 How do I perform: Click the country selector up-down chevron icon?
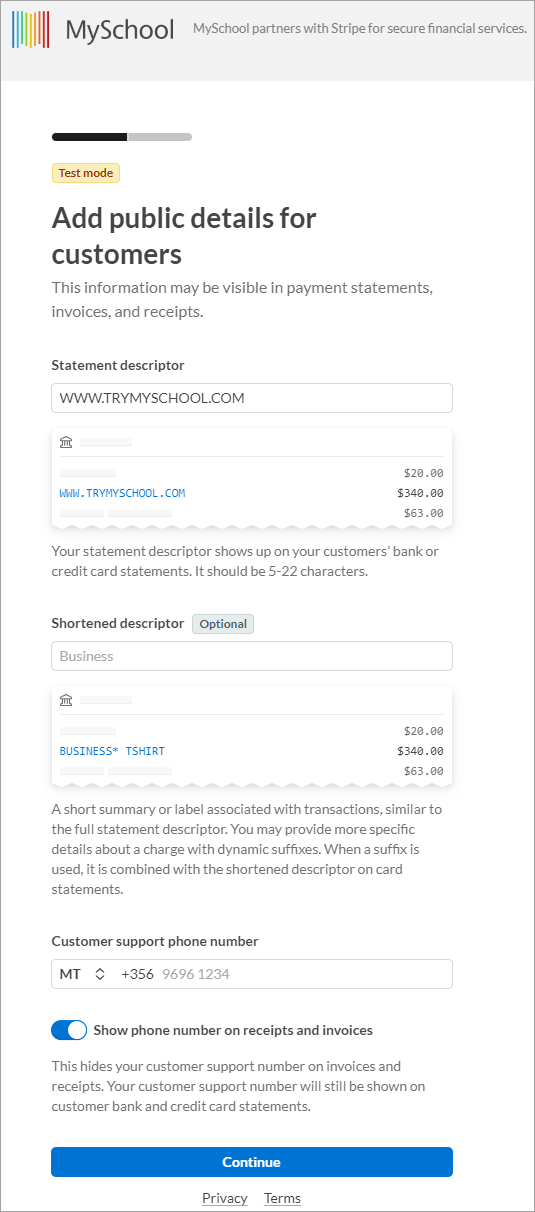click(99, 974)
